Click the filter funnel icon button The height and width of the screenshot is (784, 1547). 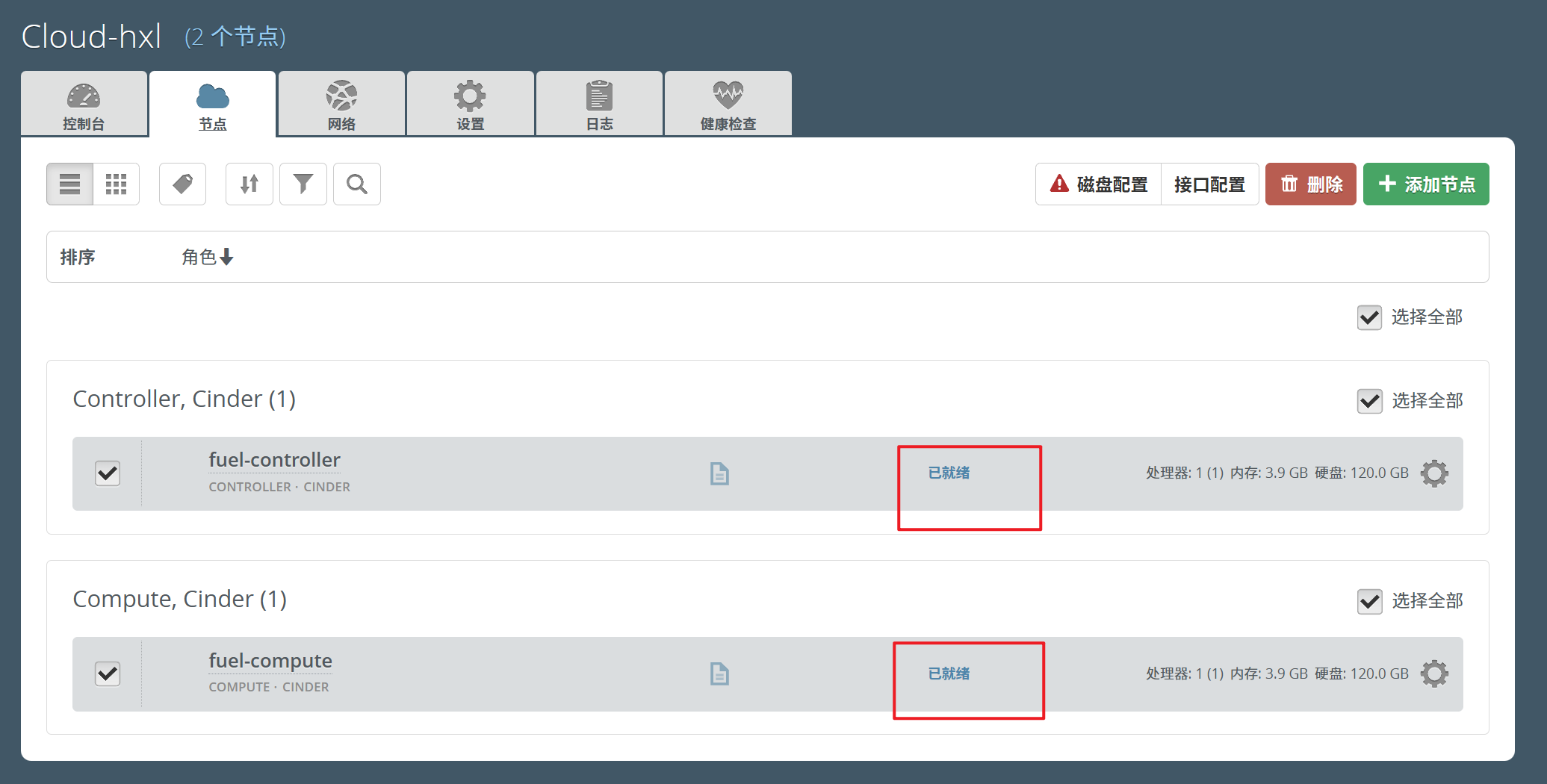[x=303, y=184]
